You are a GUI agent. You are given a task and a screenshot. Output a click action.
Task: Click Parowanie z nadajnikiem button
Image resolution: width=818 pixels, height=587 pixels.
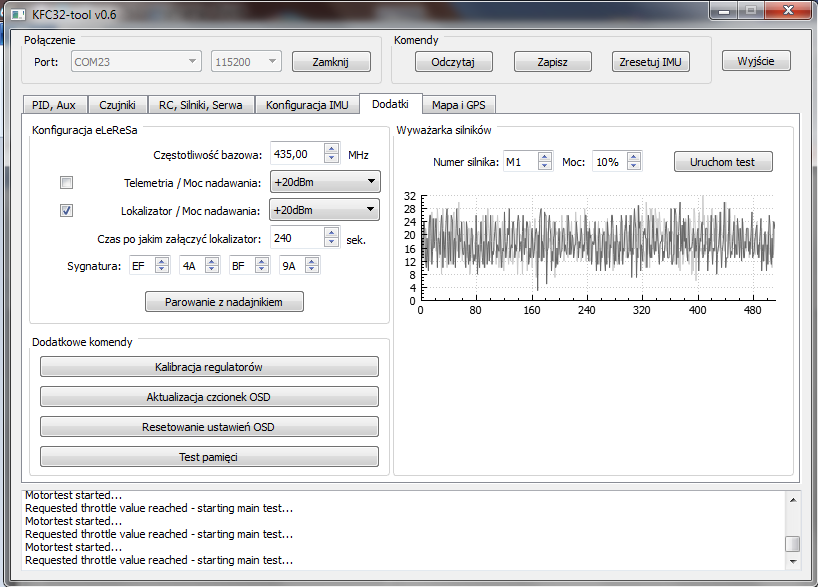224,301
